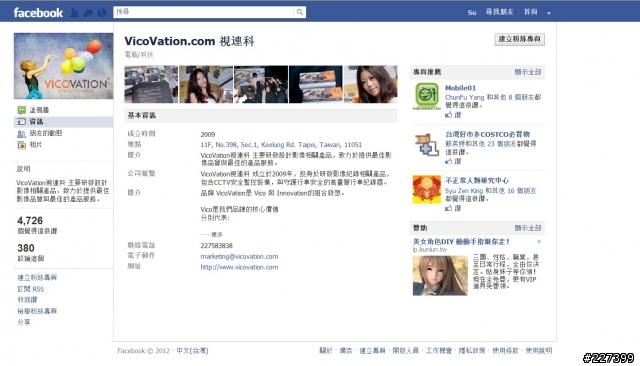
Task: Click create a page link in sidebar
Action: coord(37,277)
